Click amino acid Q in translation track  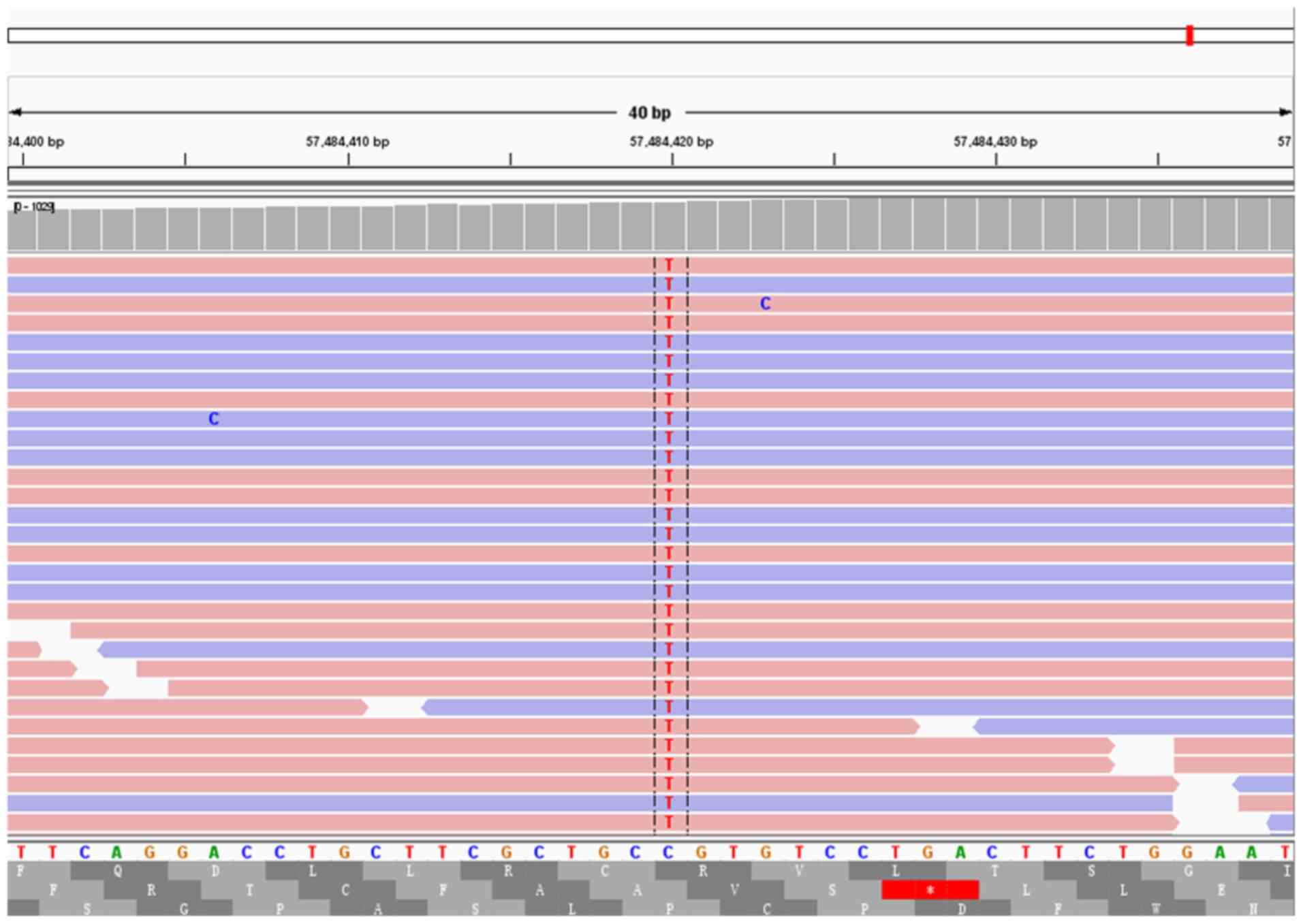[118, 871]
